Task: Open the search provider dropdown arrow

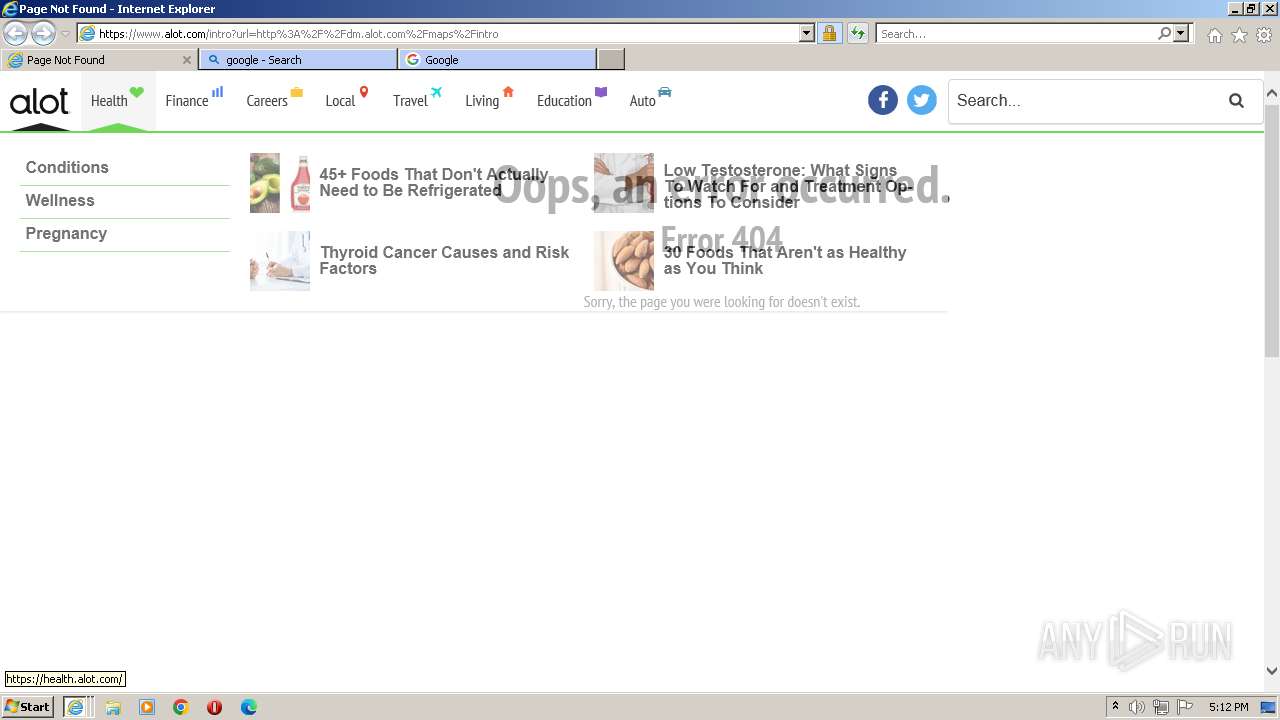Action: pos(1181,34)
